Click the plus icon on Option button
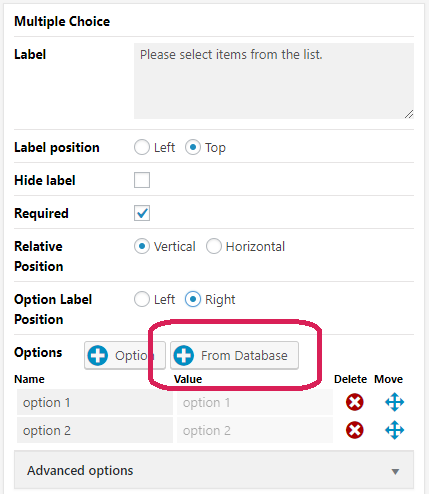The height and width of the screenshot is (494, 429). (98, 355)
